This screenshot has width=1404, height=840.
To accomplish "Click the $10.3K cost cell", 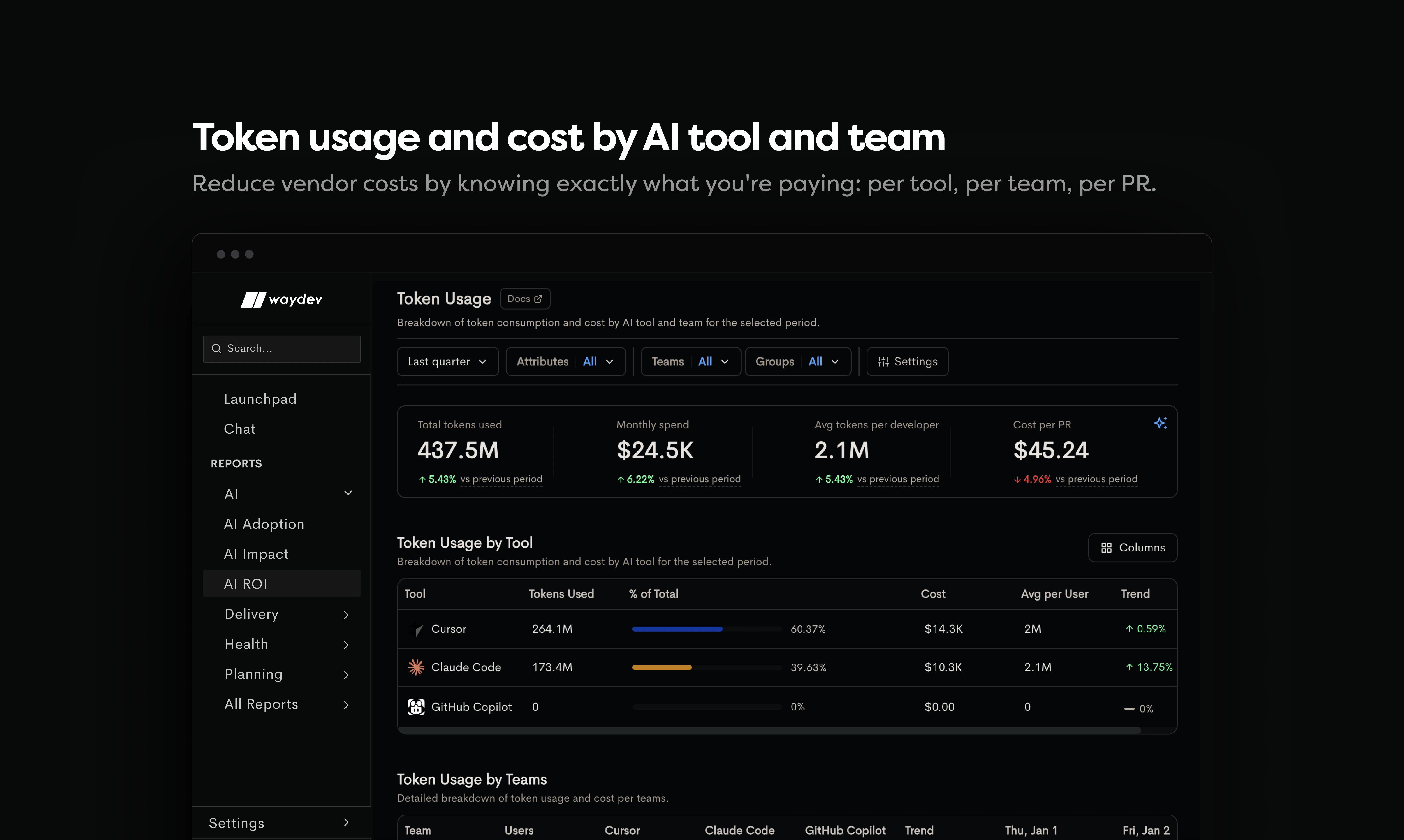I will click(943, 667).
